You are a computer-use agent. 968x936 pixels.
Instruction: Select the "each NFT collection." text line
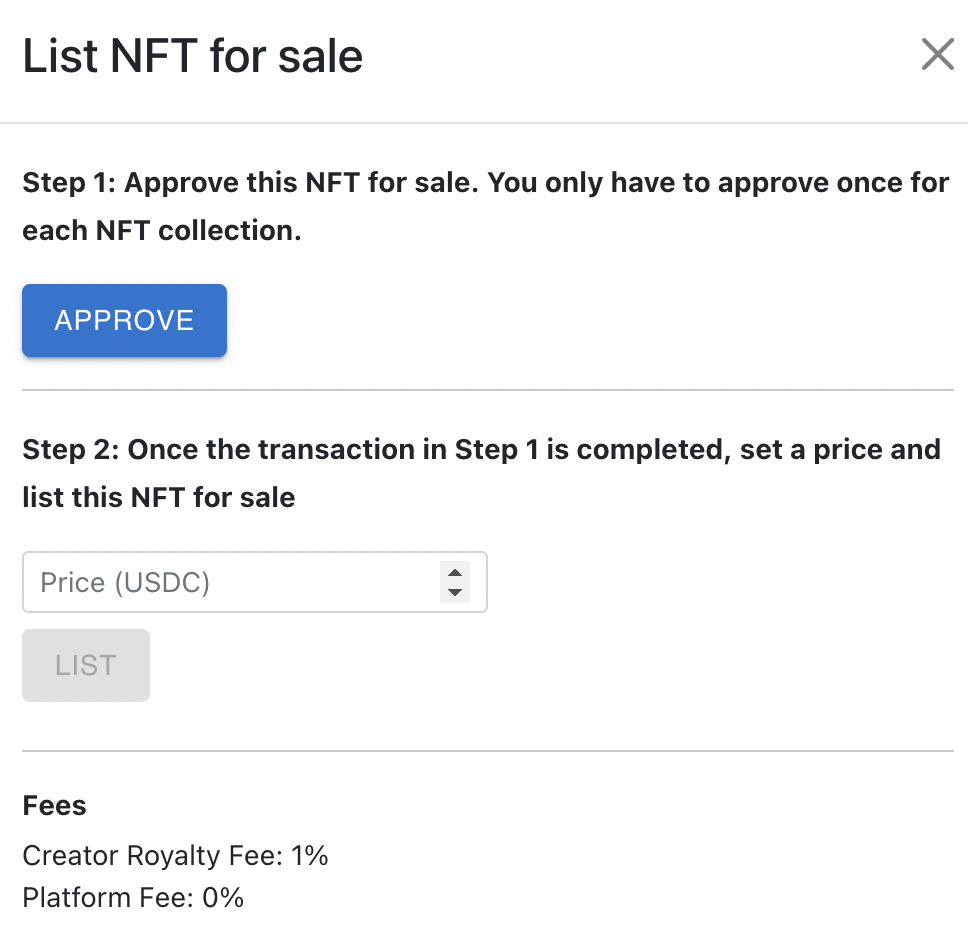(162, 231)
